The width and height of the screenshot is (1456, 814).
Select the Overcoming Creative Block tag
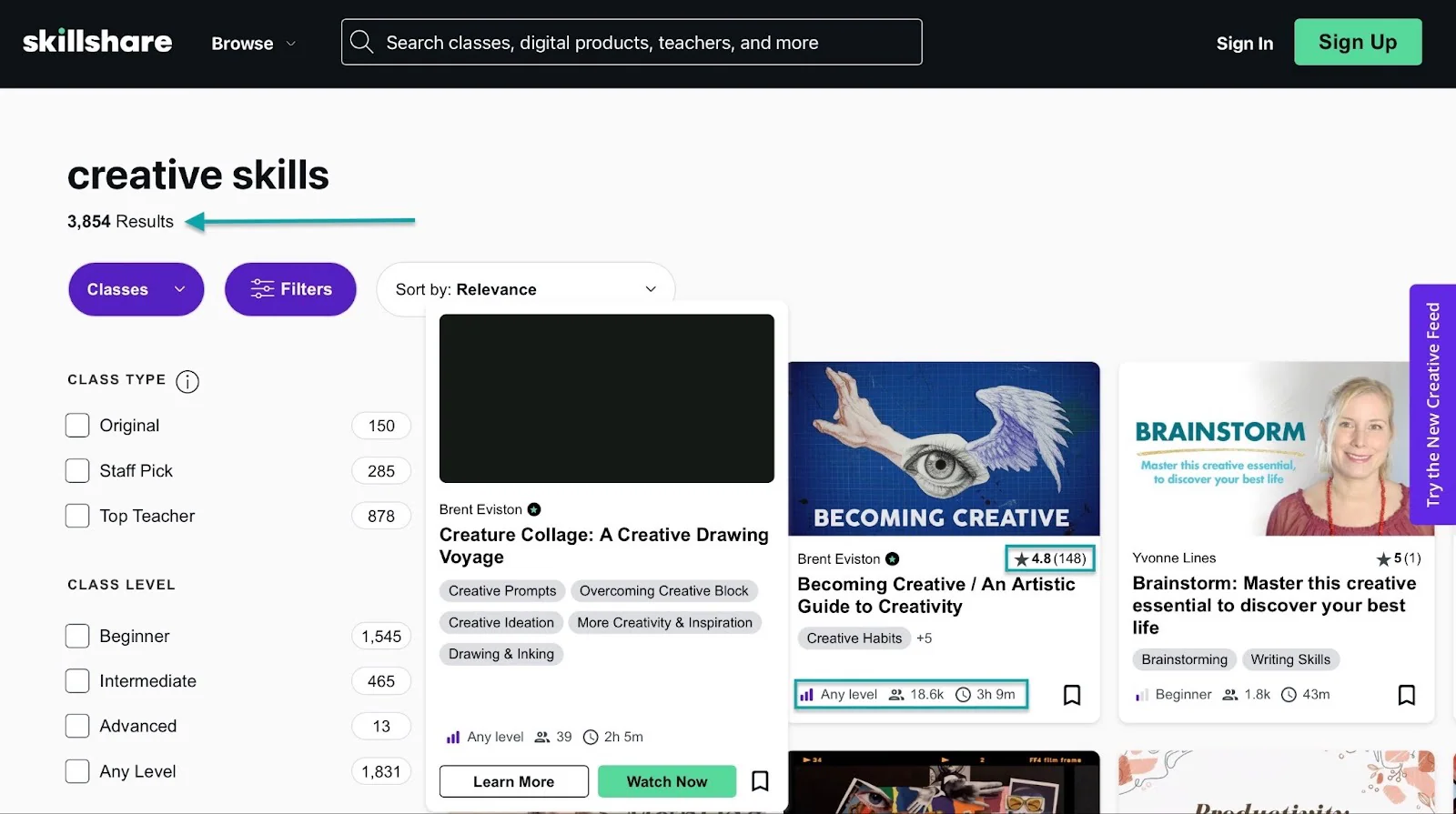(663, 591)
